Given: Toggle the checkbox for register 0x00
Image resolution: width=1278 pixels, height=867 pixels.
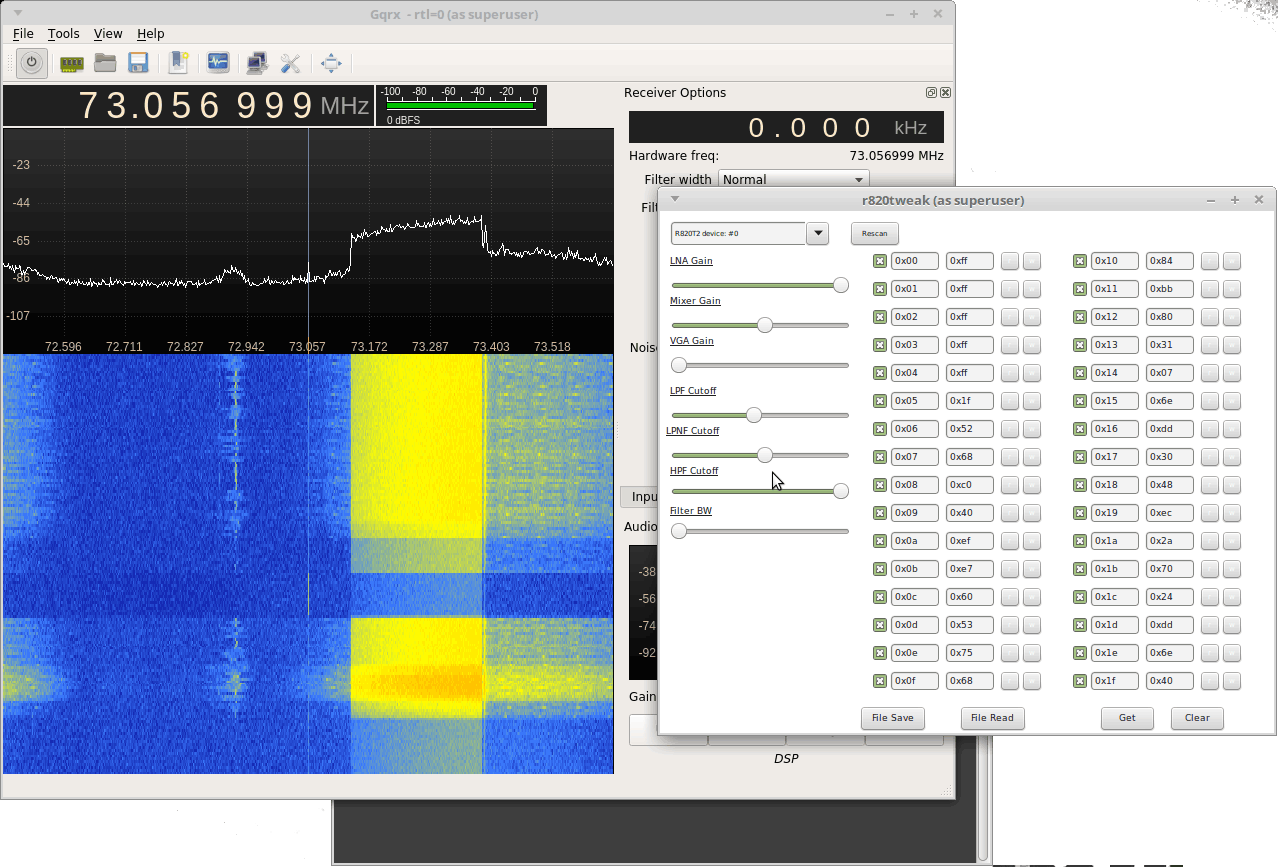Looking at the screenshot, I should pyautogui.click(x=880, y=261).
